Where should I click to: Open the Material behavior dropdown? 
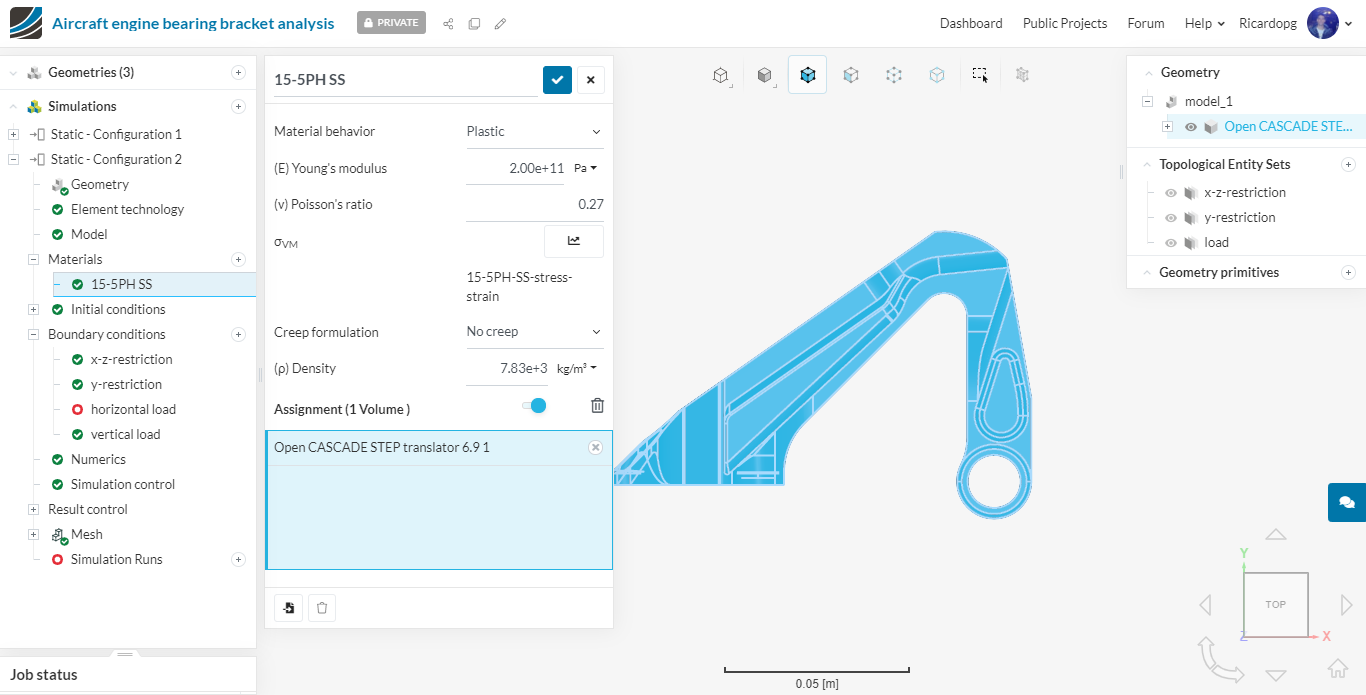(534, 132)
